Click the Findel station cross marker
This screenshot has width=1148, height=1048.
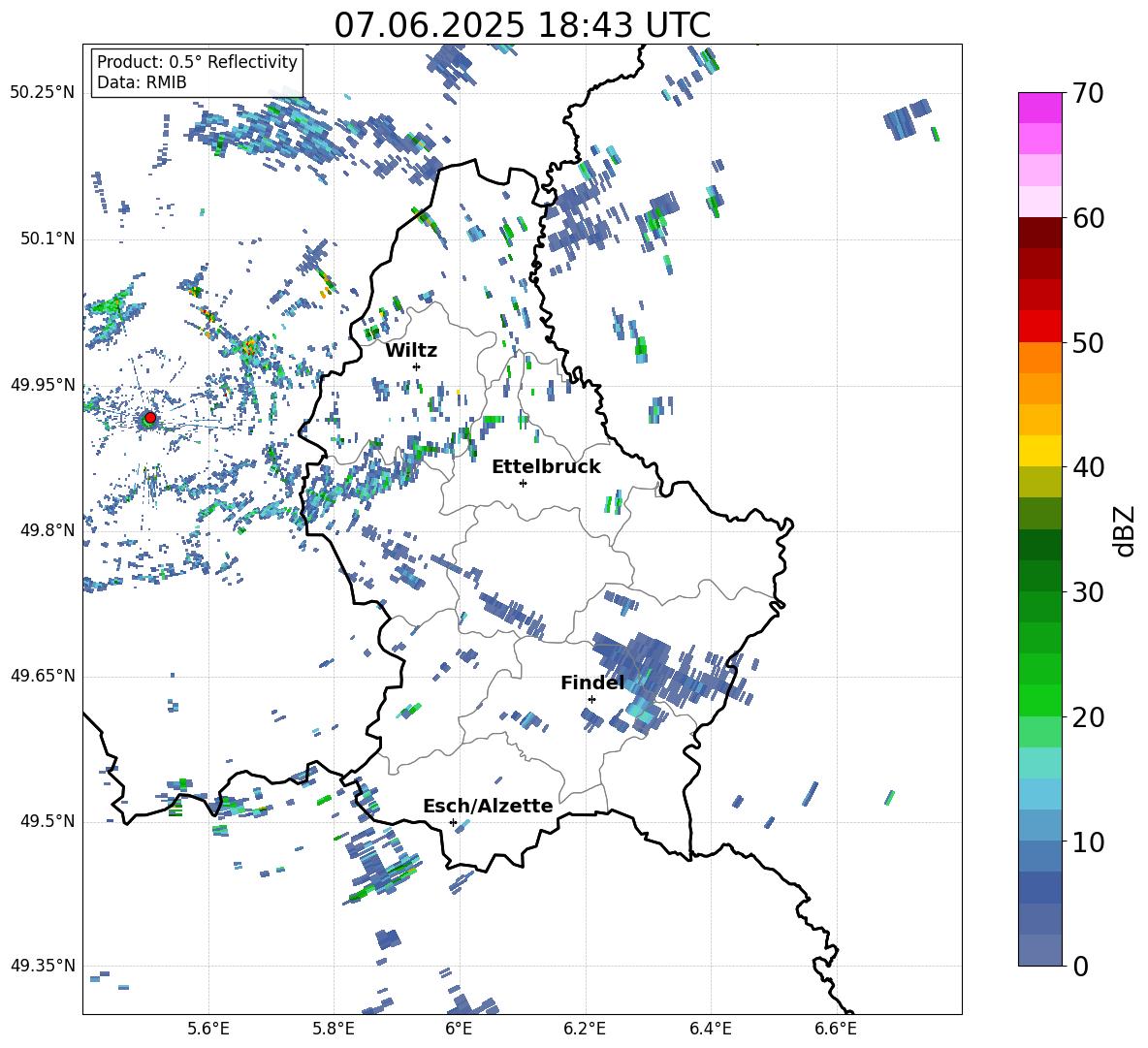[591, 699]
